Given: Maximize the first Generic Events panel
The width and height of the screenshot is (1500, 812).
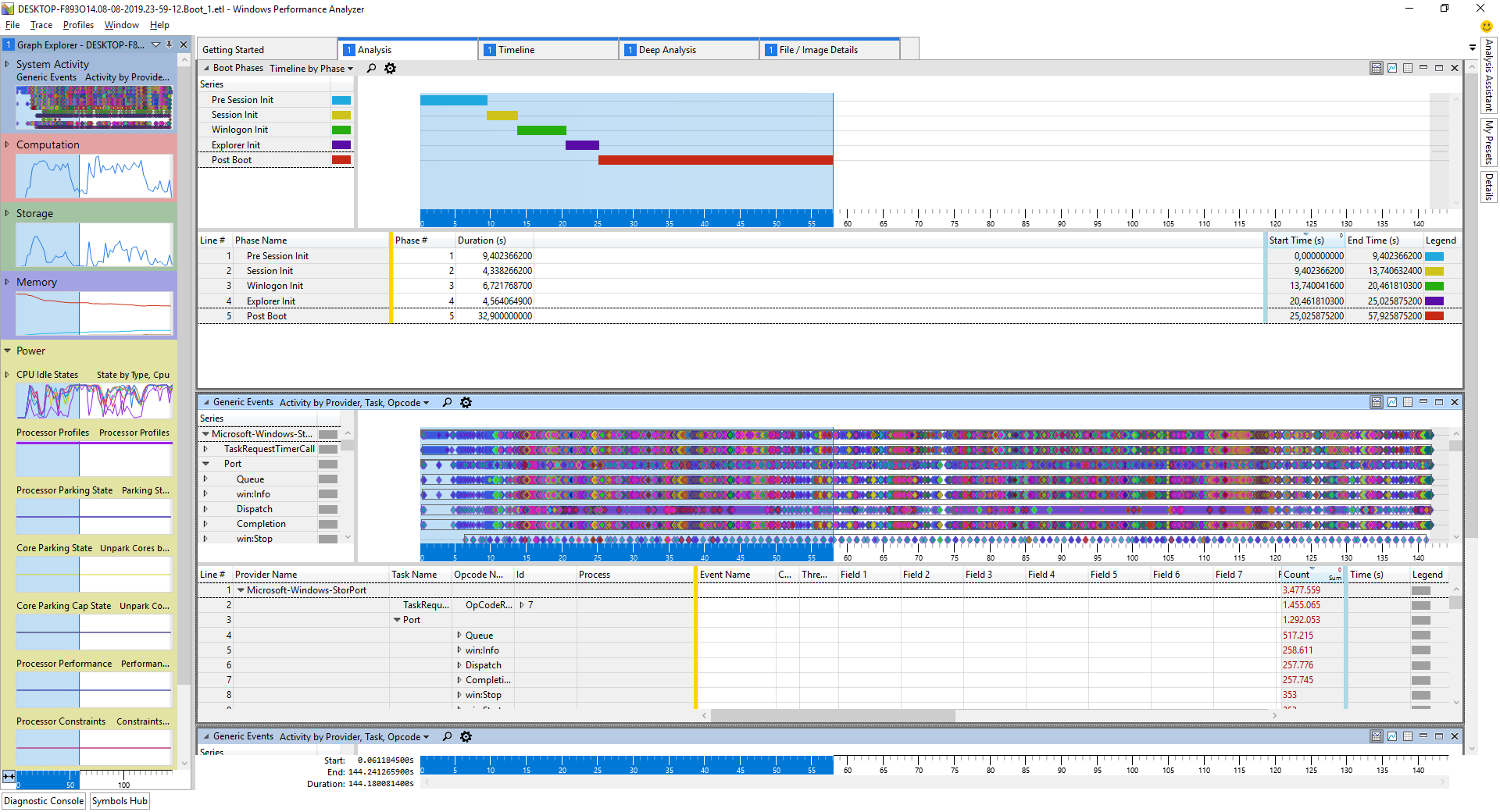Looking at the screenshot, I should 1439,402.
